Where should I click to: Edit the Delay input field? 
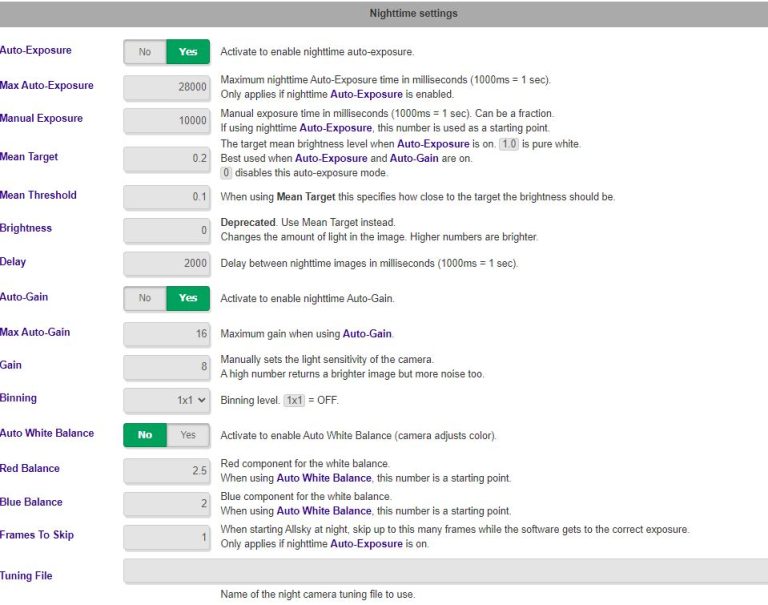coord(167,264)
